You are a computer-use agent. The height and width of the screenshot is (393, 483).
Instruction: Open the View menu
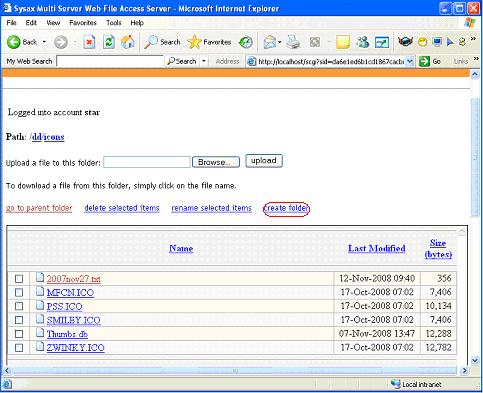coord(53,23)
